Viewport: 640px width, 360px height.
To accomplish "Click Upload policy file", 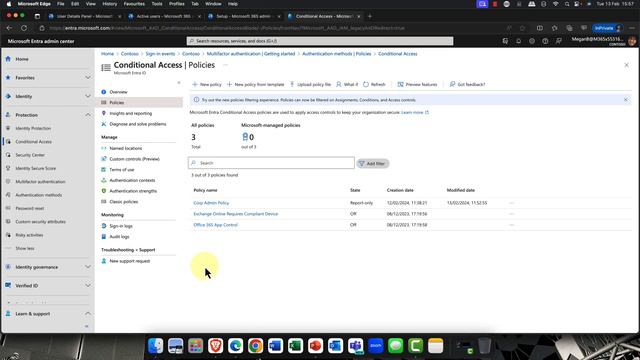I will [x=310, y=84].
